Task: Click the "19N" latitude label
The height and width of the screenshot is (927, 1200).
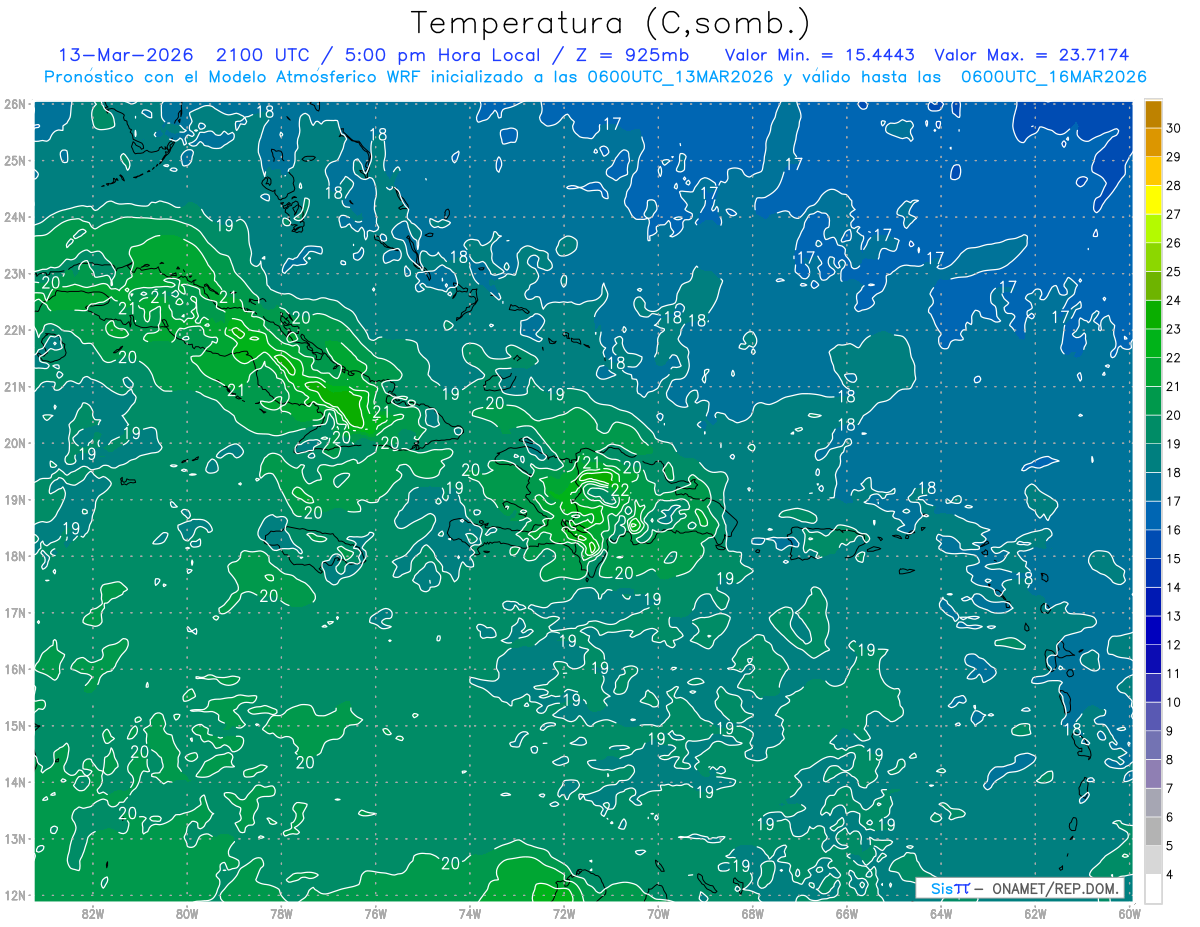Action: click(x=14, y=500)
